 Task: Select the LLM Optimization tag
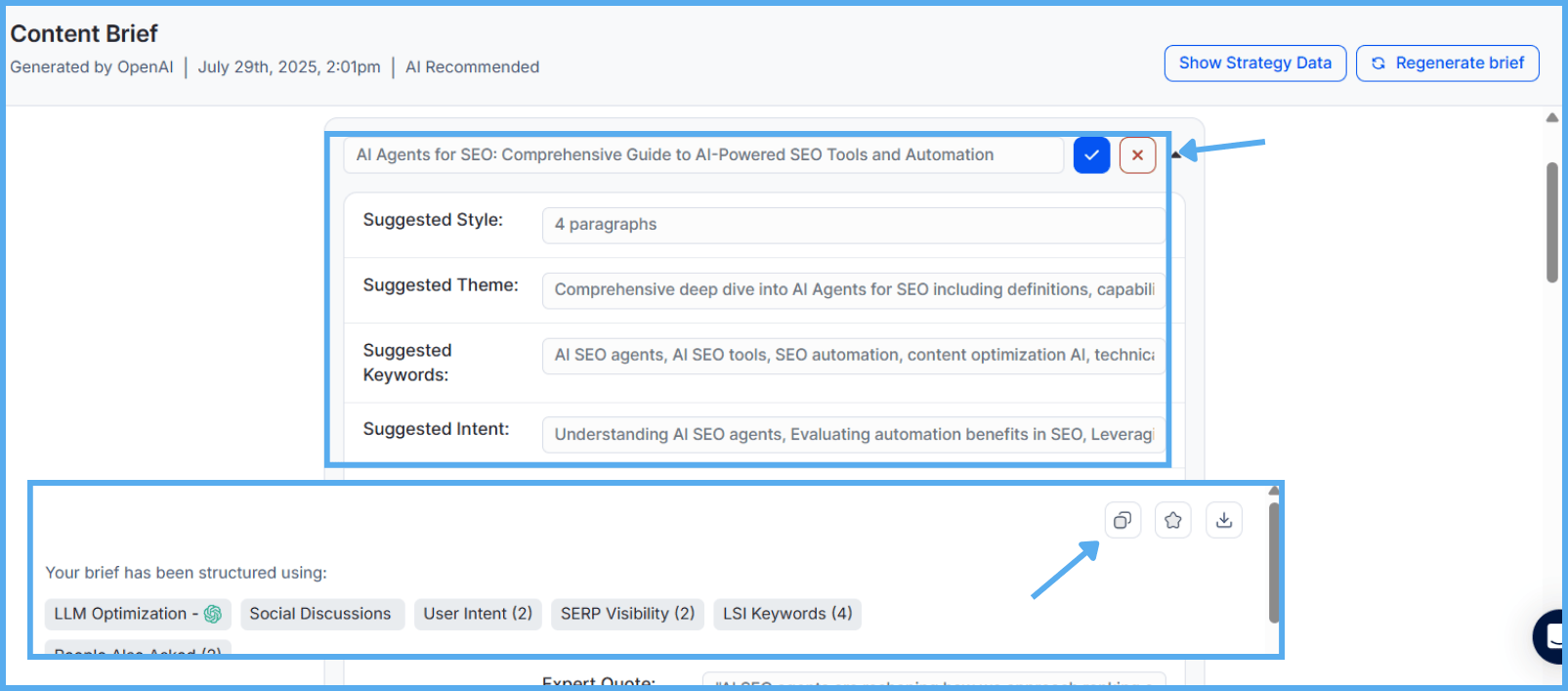[137, 614]
